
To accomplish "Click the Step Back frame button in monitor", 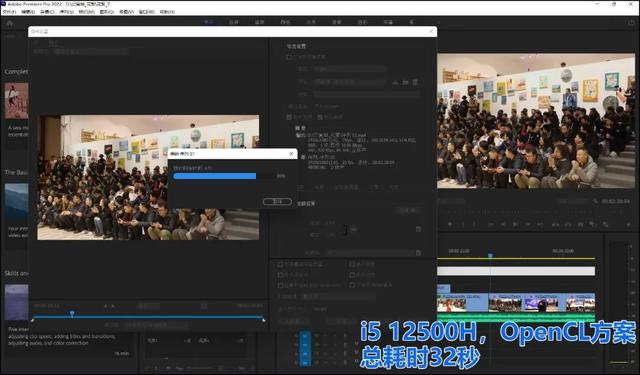I will (503, 224).
